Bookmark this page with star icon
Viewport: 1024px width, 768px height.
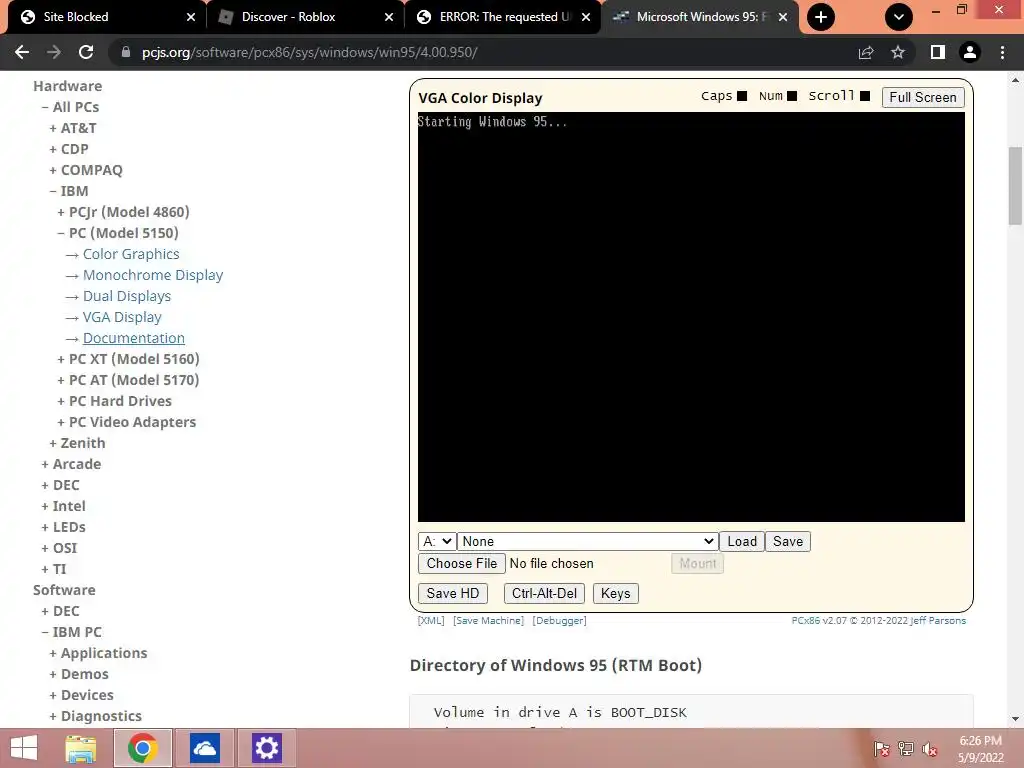point(898,52)
